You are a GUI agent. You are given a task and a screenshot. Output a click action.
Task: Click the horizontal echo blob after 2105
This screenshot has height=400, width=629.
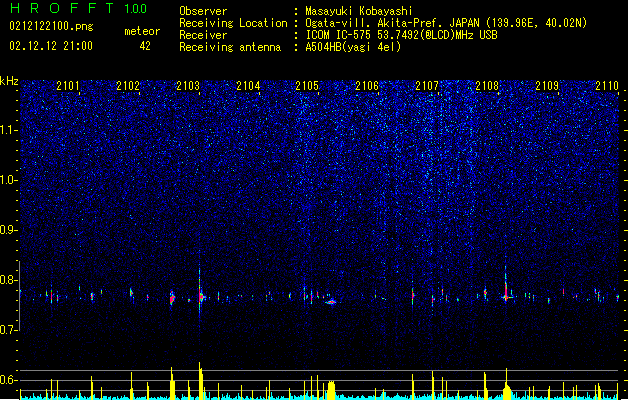331,302
